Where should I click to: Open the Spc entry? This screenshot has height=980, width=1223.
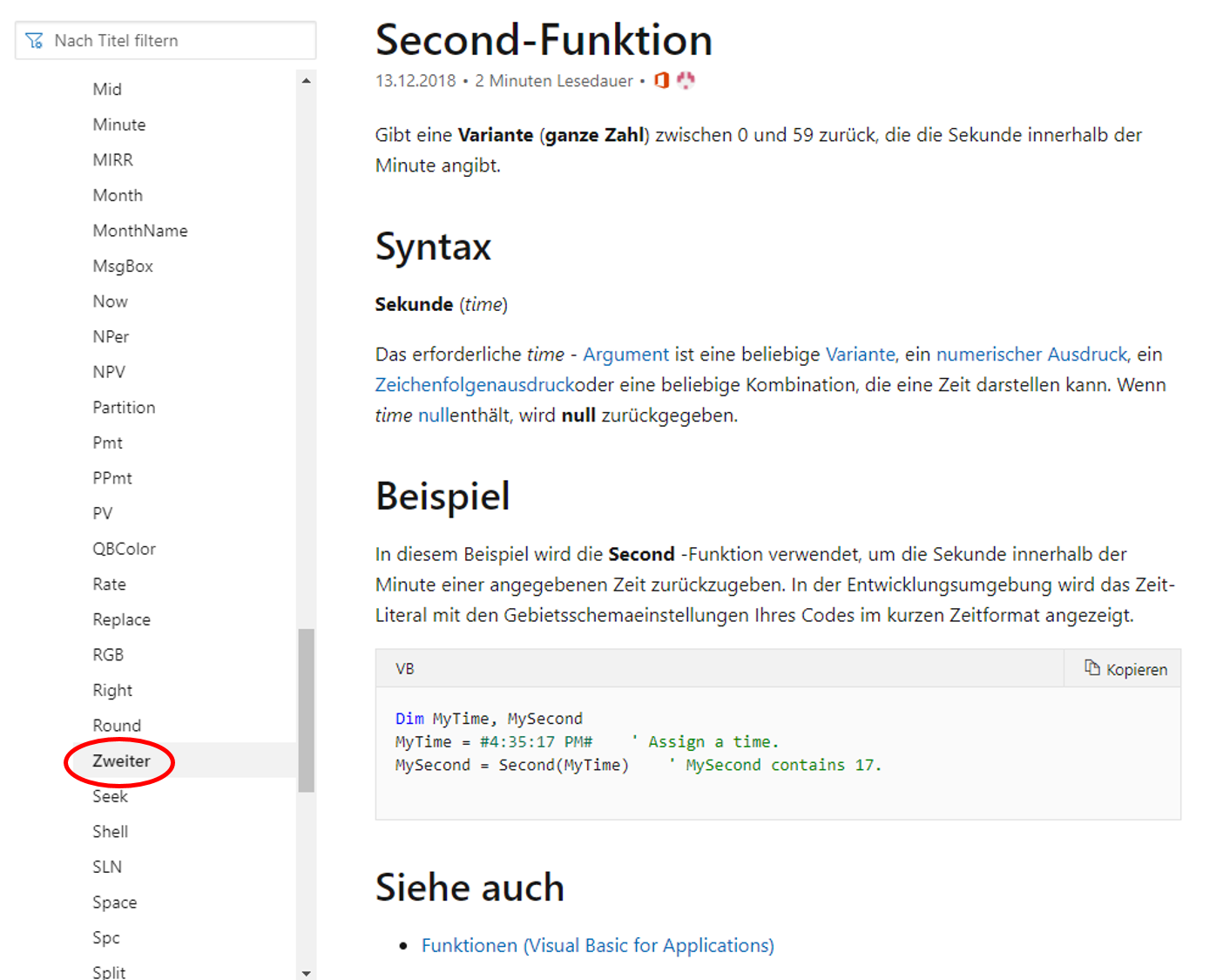tap(106, 938)
